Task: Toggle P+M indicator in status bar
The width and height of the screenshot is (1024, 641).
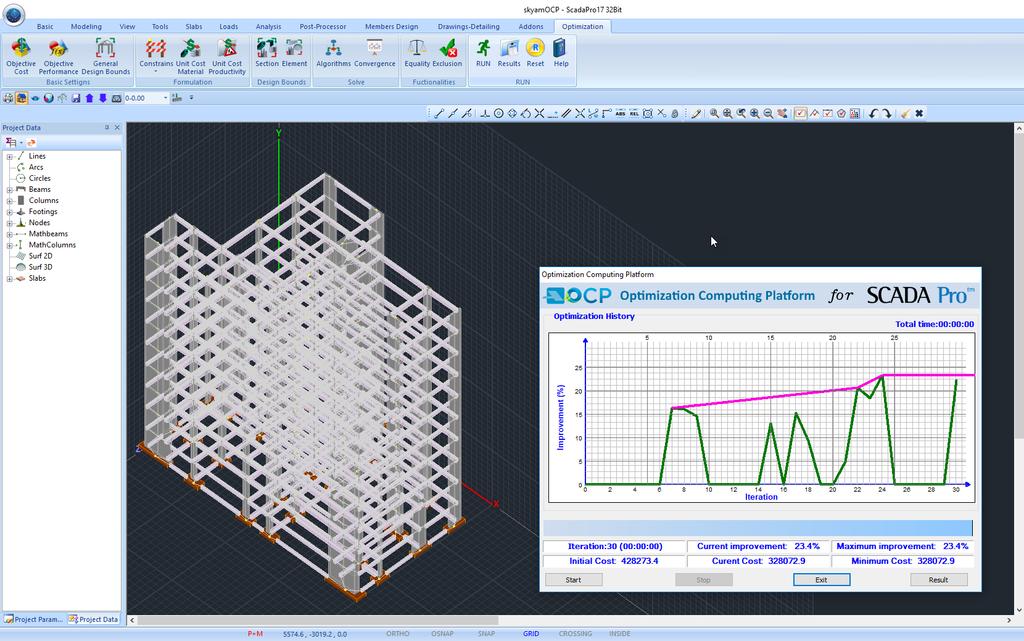Action: [x=255, y=634]
